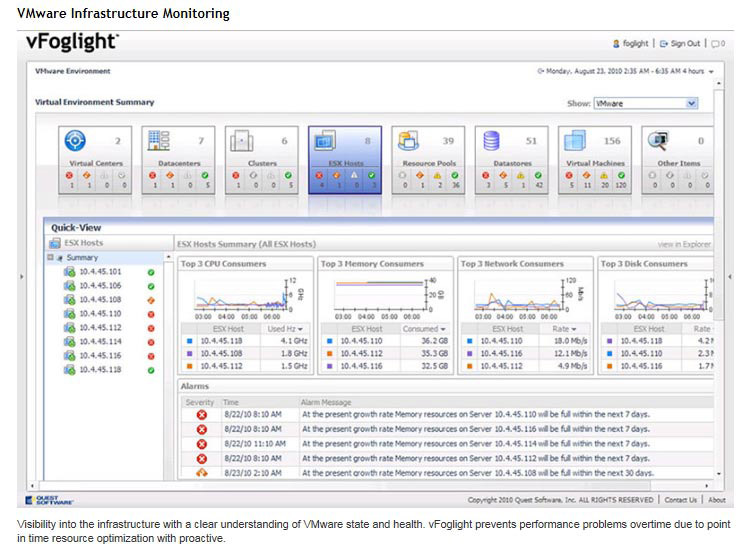
Task: Click the Sign Out arrow icon
Action: (x=664, y=44)
